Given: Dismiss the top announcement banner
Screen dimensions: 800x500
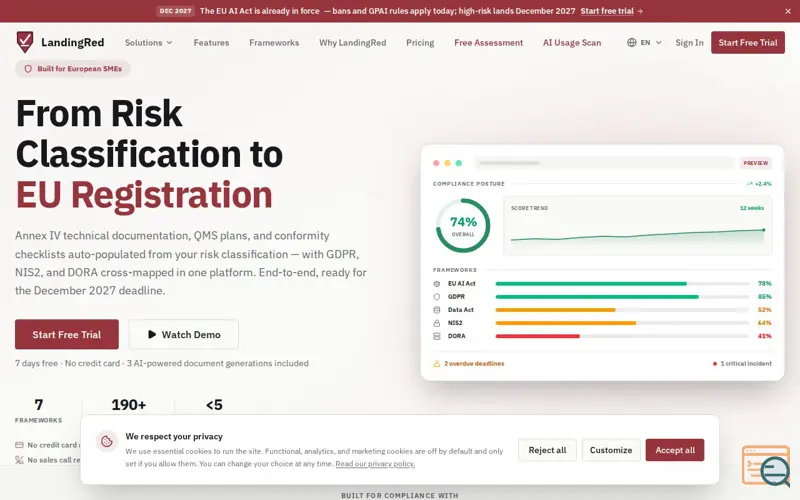Looking at the screenshot, I should [788, 11].
